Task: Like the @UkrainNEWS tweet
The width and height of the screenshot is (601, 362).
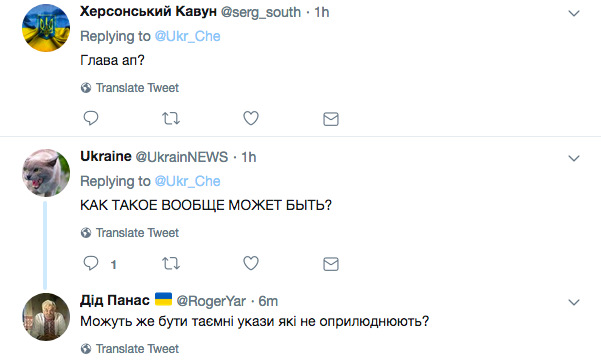Action: click(251, 263)
